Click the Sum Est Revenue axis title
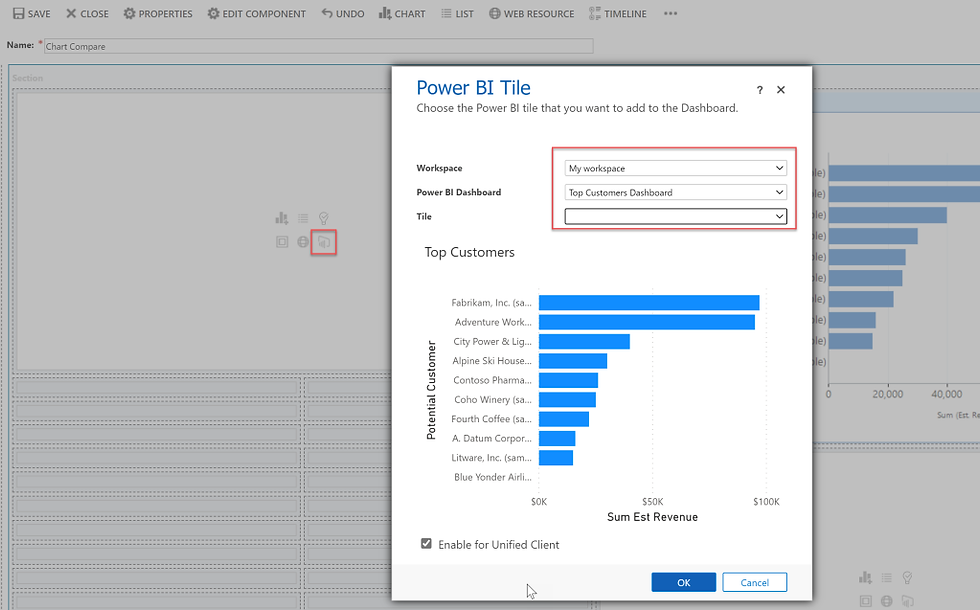 652,517
